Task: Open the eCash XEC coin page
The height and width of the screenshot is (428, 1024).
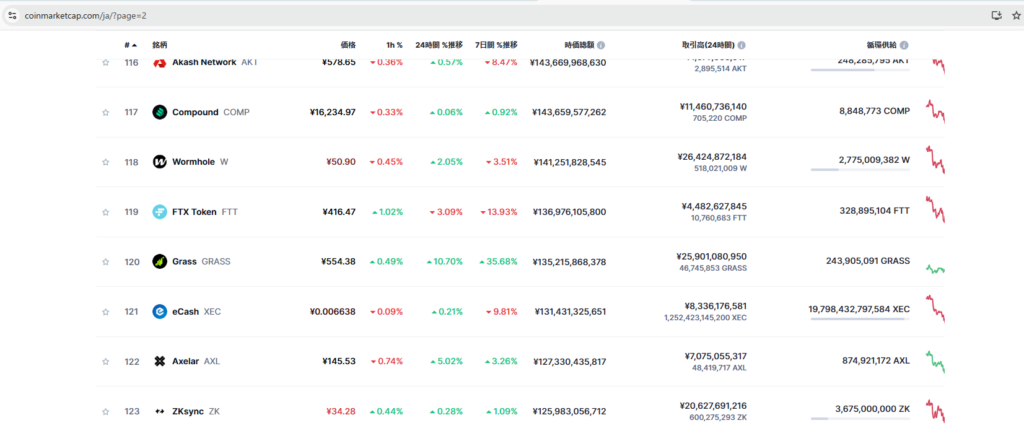Action: click(x=197, y=312)
